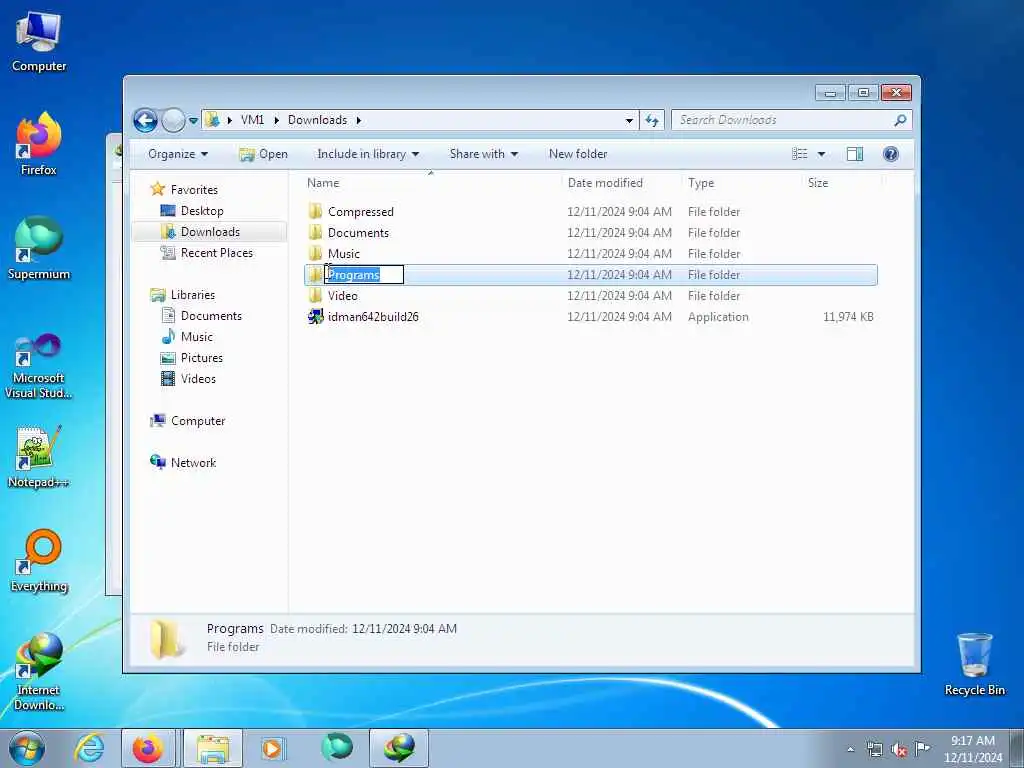1024x768 pixels.
Task: Select the Notepad++ desktop shortcut
Action: coord(39,457)
